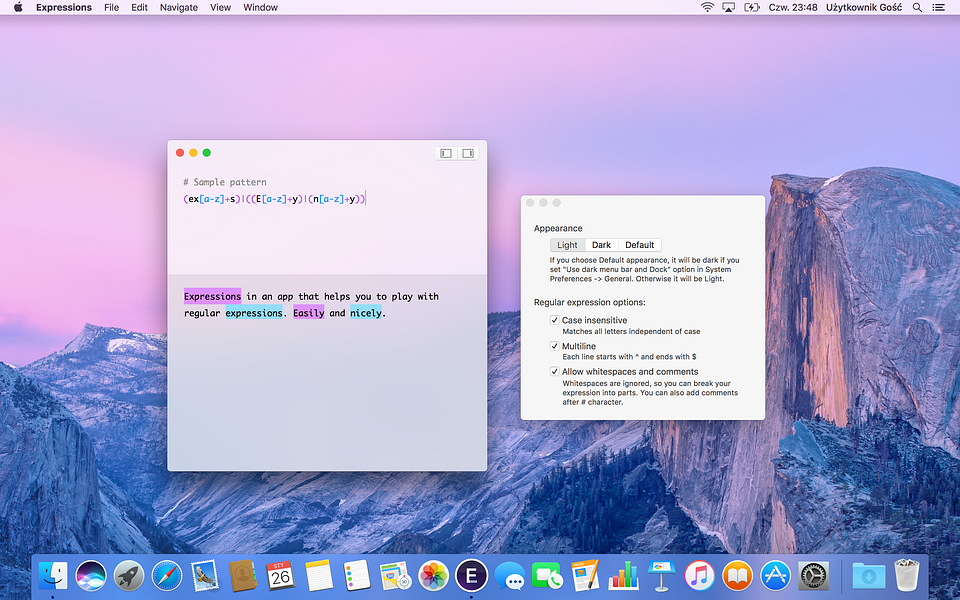Screen dimensions: 960x600
Task: Toggle the left sidebar panel icon
Action: click(446, 153)
